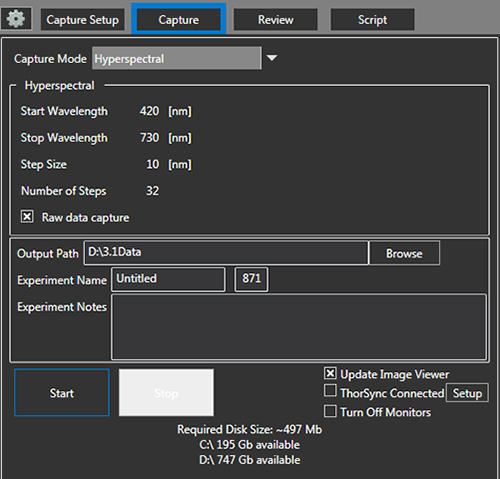The height and width of the screenshot is (479, 500).
Task: Click the C:\ 195 Gb available text
Action: pyautogui.click(x=250, y=445)
